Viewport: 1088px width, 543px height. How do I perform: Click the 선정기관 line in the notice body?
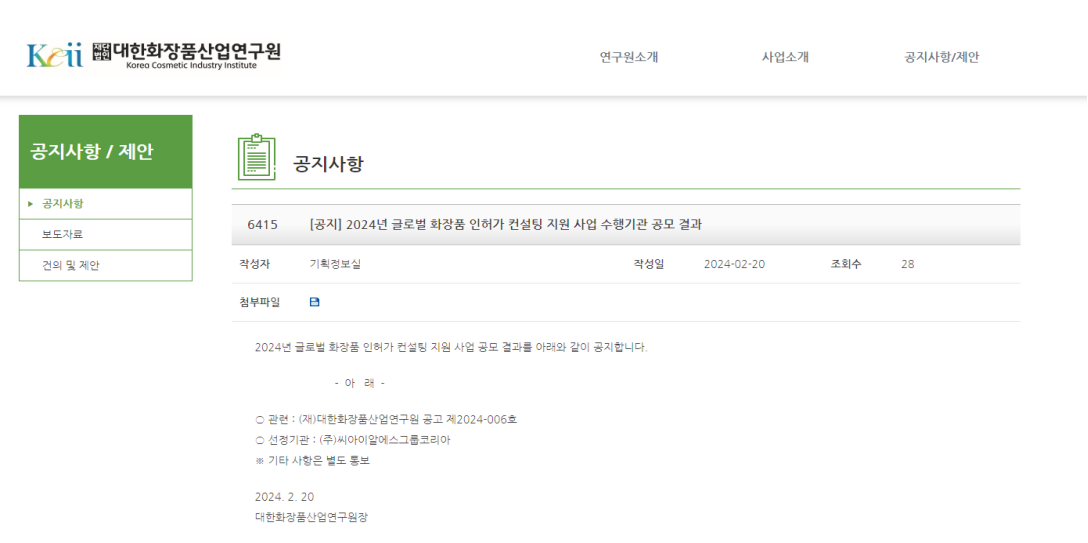353,440
